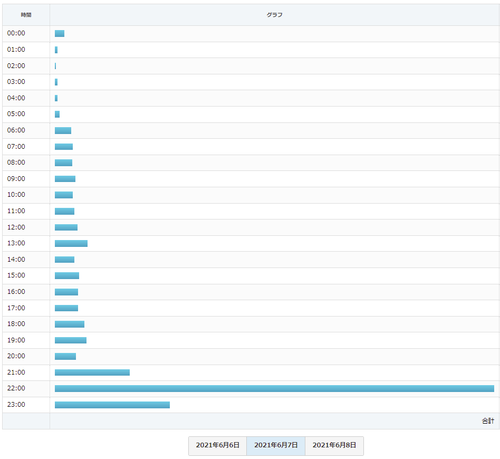Click the 17:00 time label
The image size is (500, 459).
[x=16, y=308]
